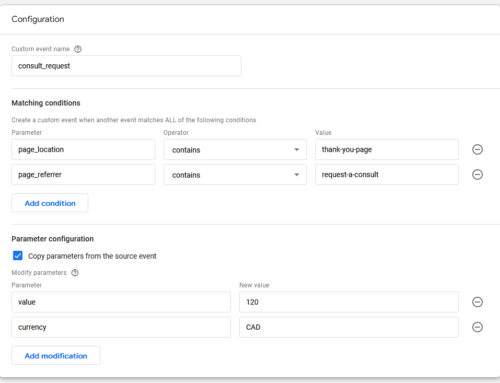Screen dimensions: 500x383
Task: Edit the new value field showing CAD
Action: [349, 327]
